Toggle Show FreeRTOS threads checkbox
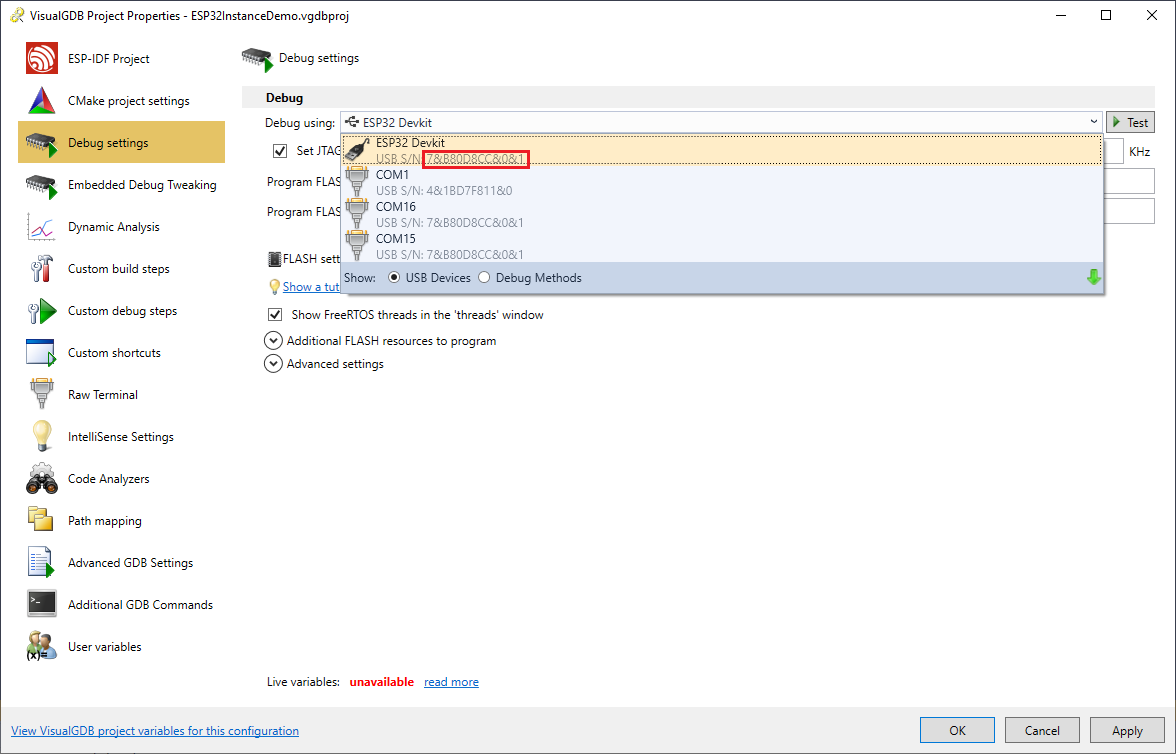 [x=275, y=314]
